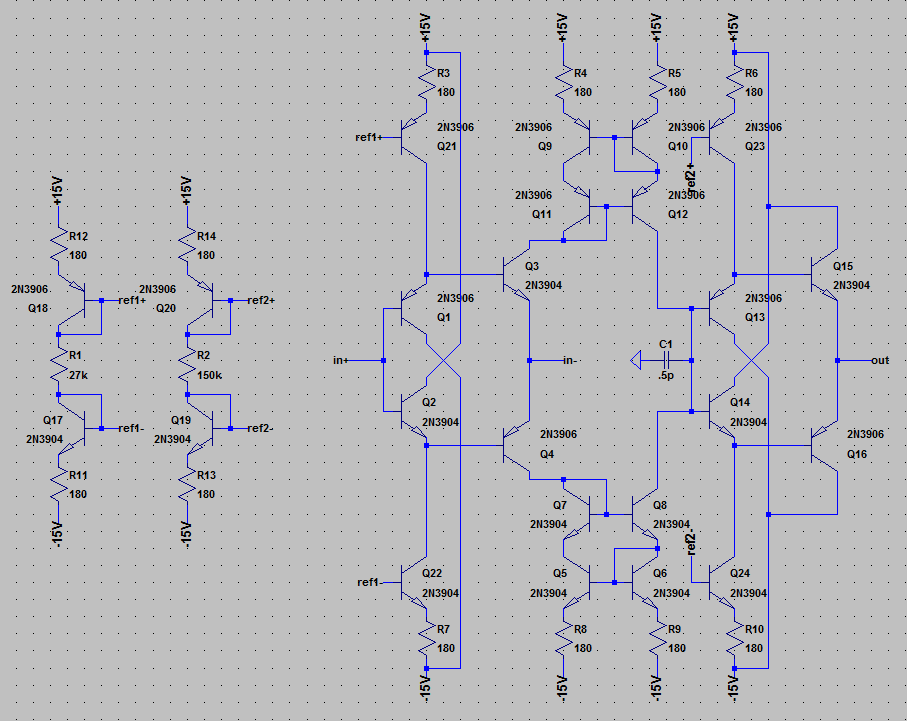907x721 pixels.
Task: Click the '.5p' capacitor value text
Action: click(666, 377)
